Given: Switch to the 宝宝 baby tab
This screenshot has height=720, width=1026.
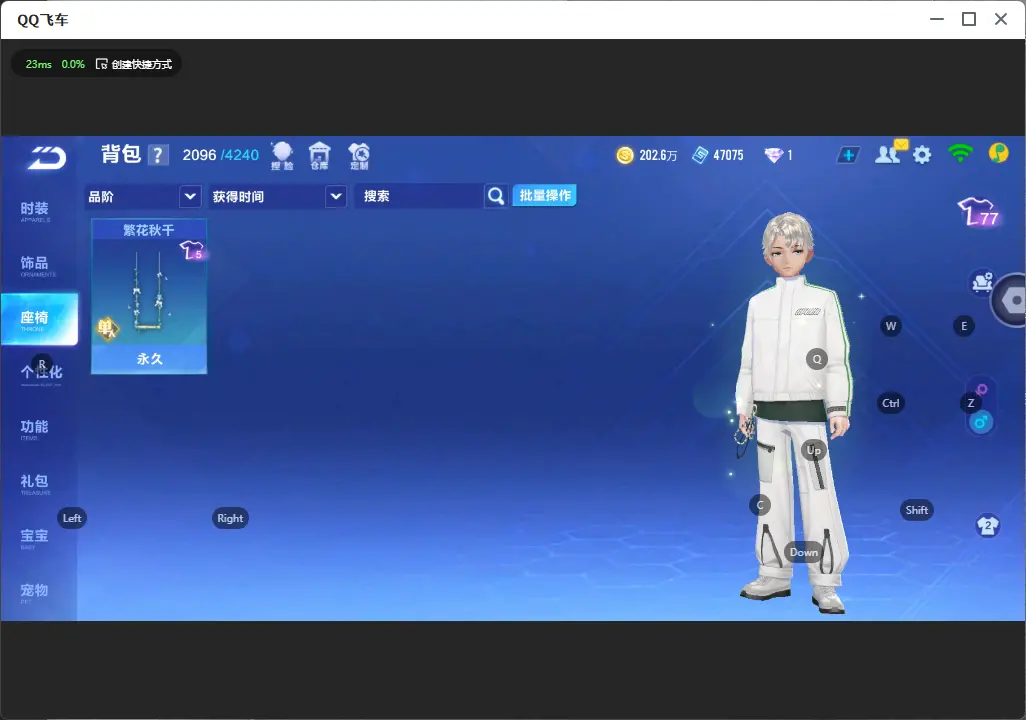Looking at the screenshot, I should tap(35, 537).
